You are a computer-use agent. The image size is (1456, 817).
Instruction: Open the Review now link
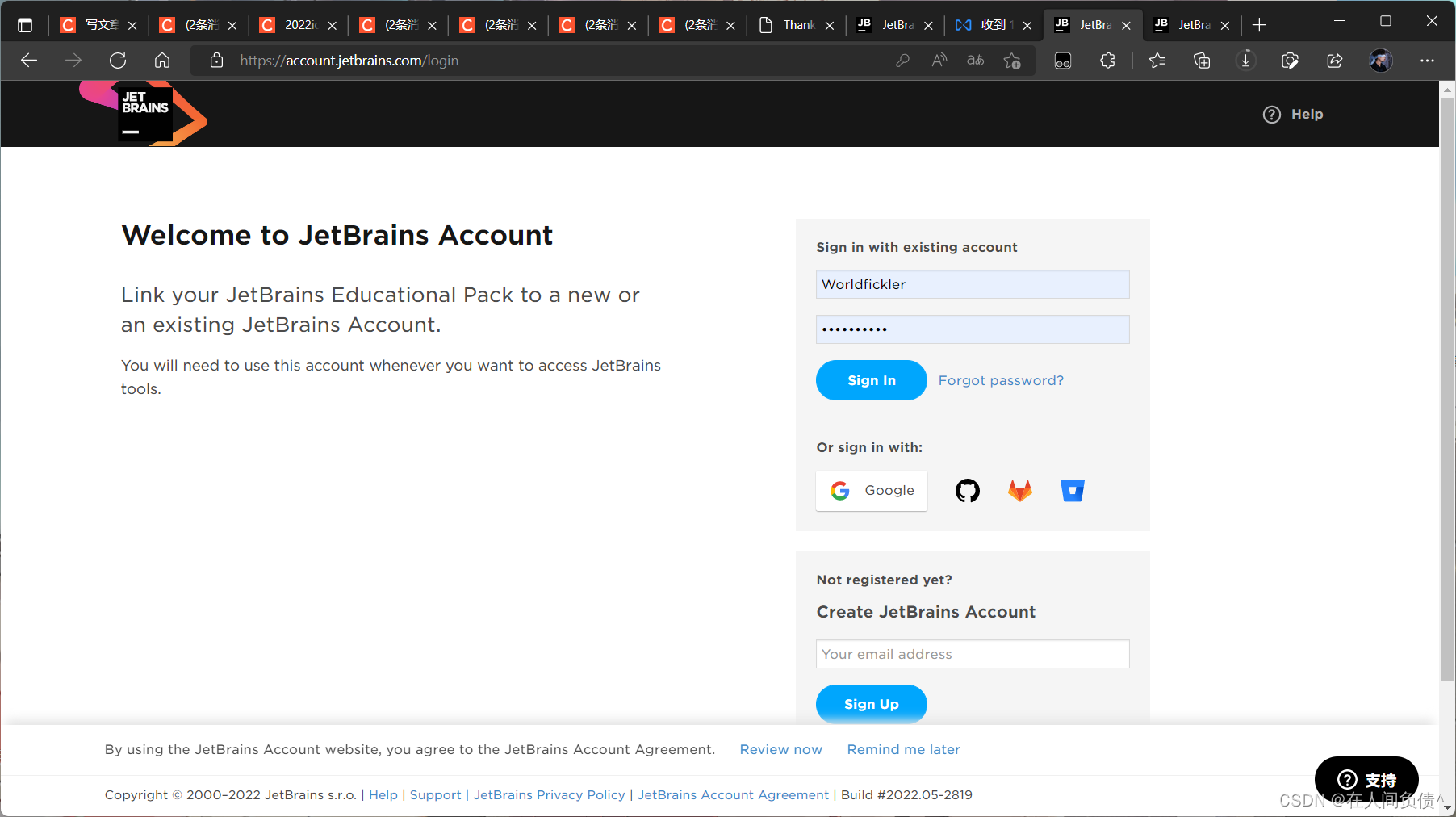coord(780,749)
